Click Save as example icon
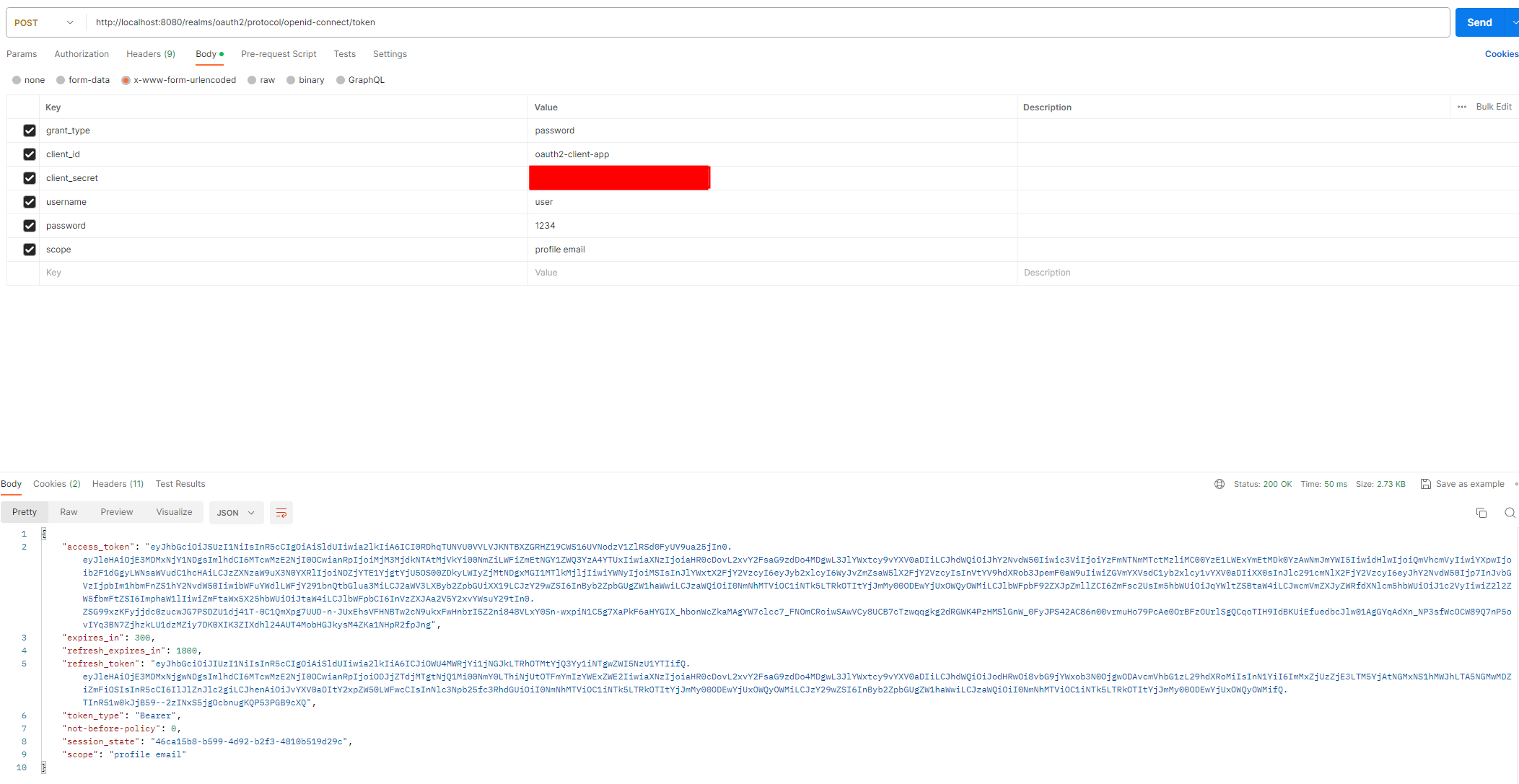This screenshot has width=1519, height=784. [x=1425, y=484]
